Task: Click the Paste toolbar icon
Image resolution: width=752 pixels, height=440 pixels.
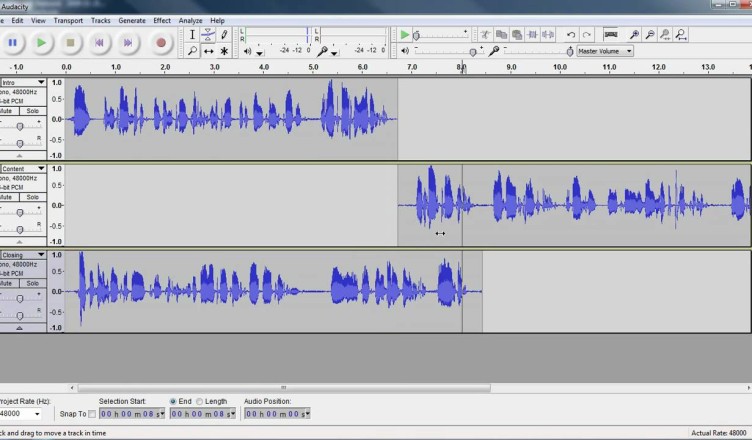Action: click(x=517, y=35)
